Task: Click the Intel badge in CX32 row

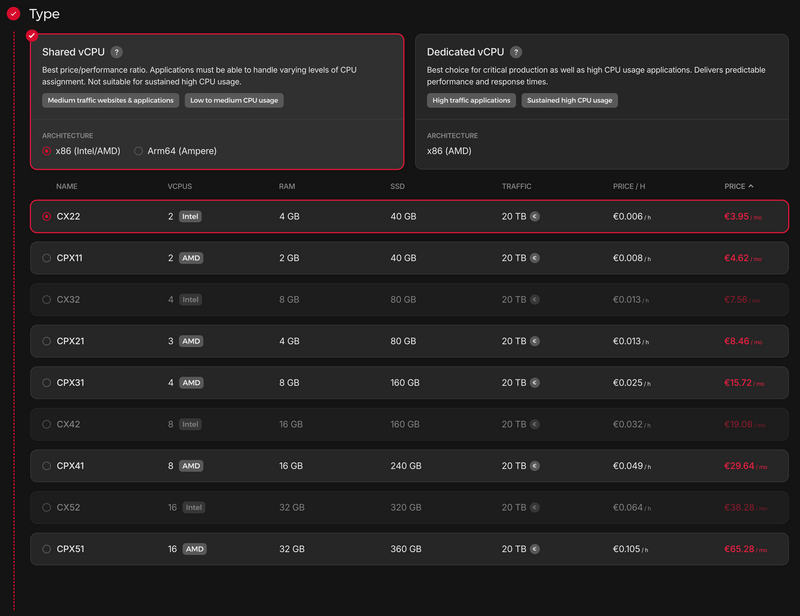Action: [x=190, y=300]
